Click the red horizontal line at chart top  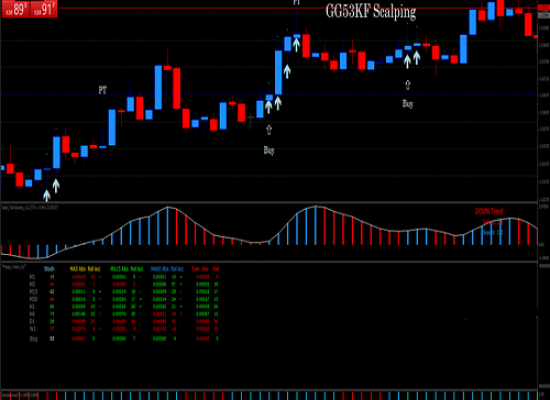pos(269,8)
